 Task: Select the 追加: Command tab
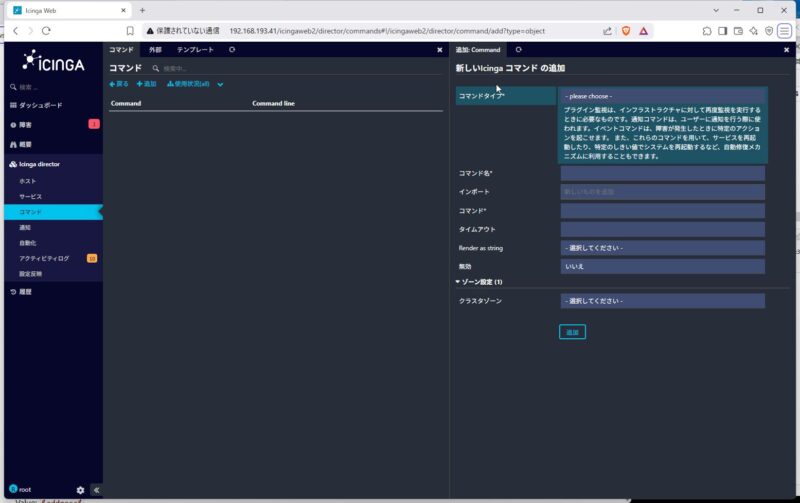coord(478,49)
